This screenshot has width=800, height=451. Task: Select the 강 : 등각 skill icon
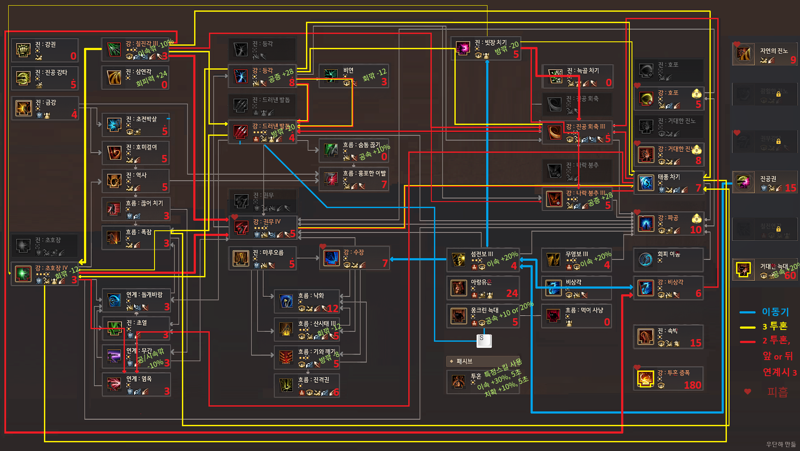pyautogui.click(x=240, y=76)
